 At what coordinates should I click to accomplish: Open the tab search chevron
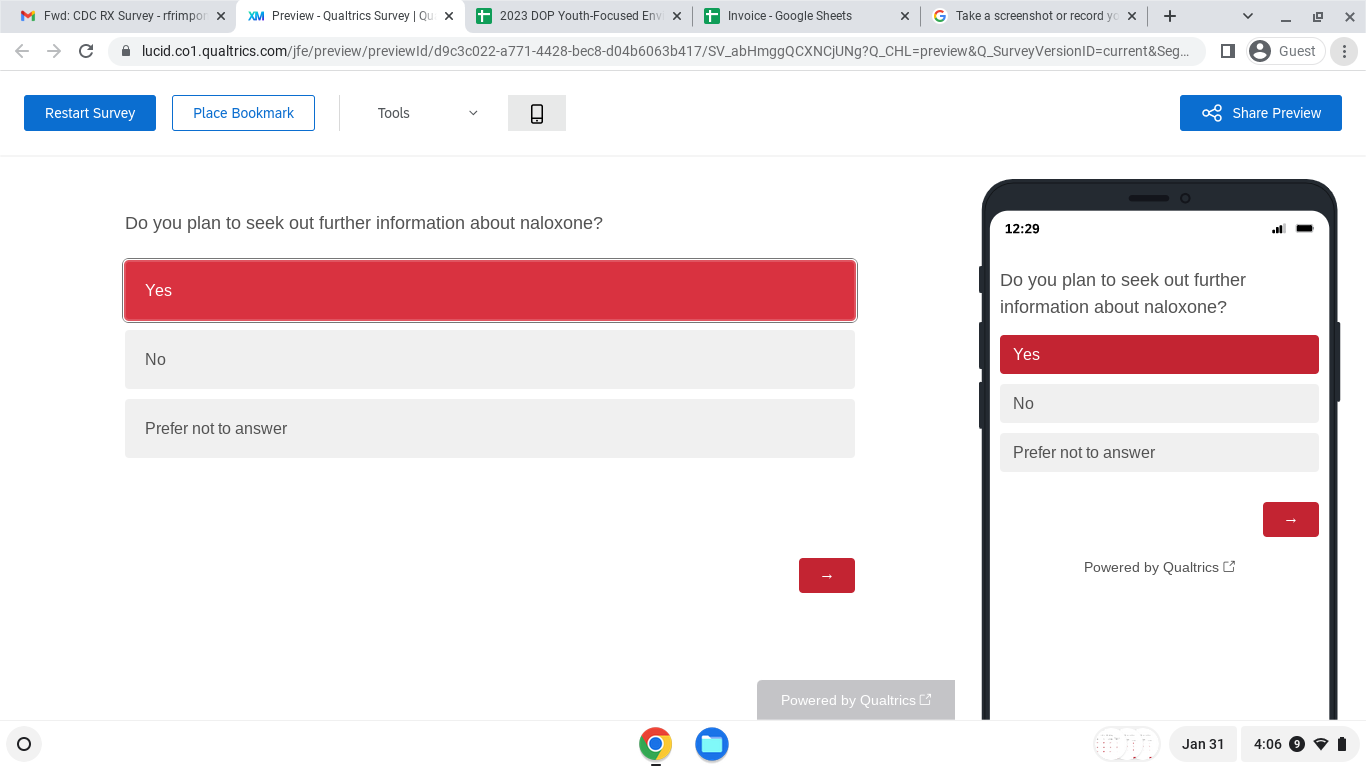[1248, 16]
